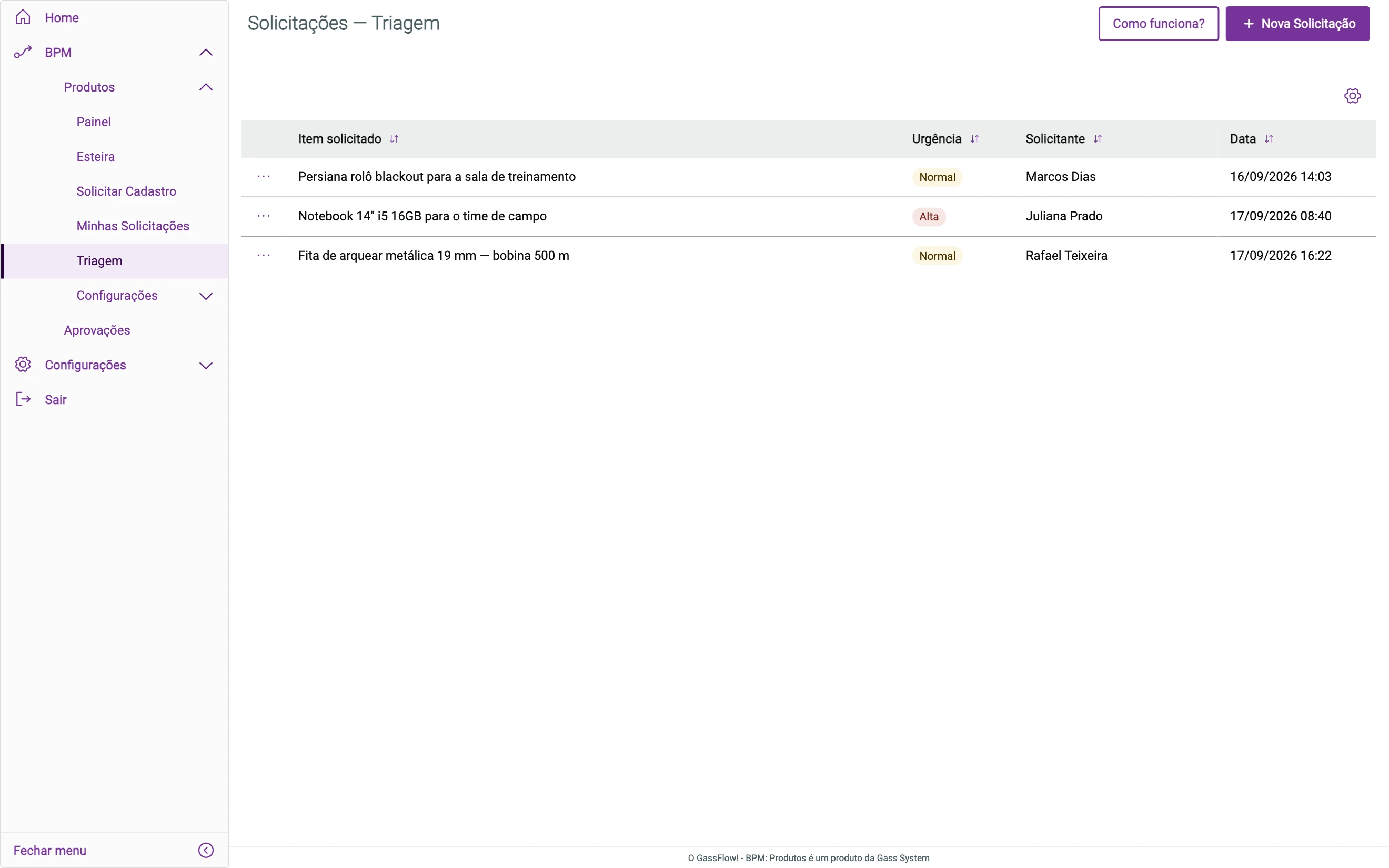
Task: Click the BPM flow icon
Action: pyautogui.click(x=23, y=52)
